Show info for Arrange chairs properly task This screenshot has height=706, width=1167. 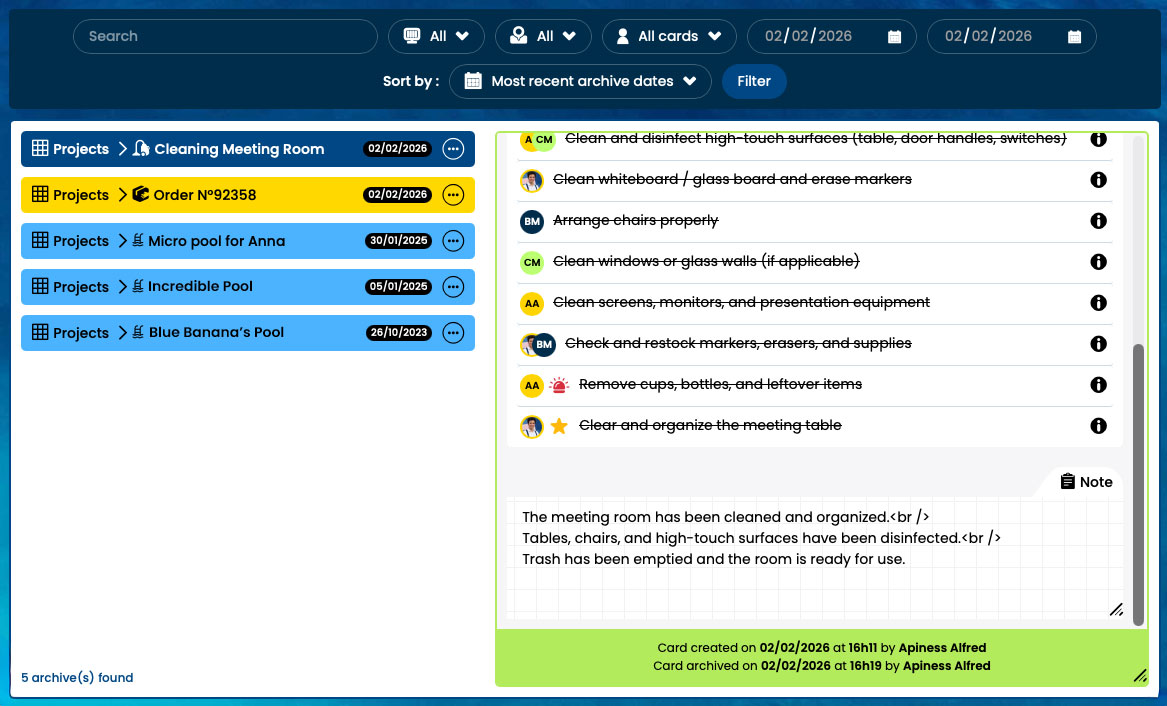tap(1098, 221)
